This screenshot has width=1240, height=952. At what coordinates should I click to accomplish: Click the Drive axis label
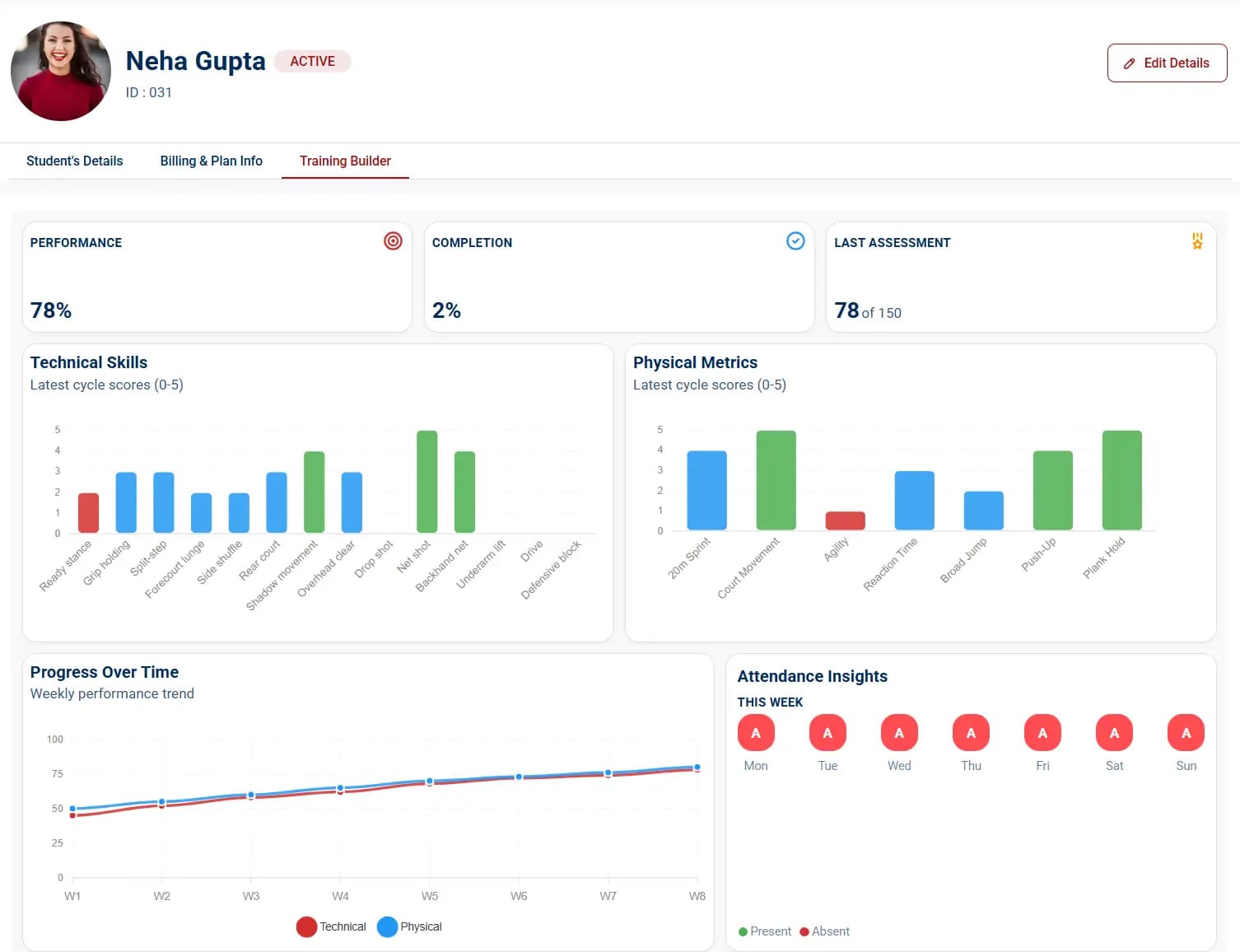532,551
